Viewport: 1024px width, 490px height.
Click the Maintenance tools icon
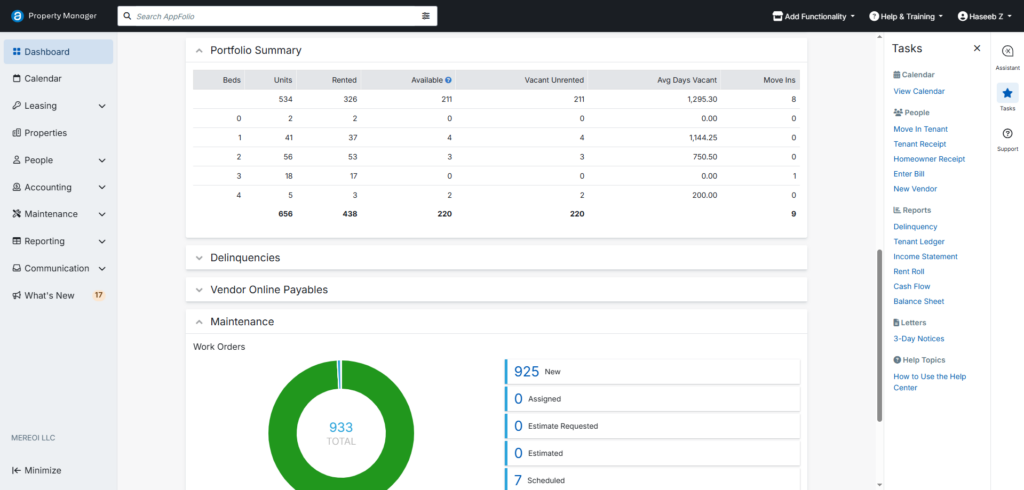(x=17, y=214)
